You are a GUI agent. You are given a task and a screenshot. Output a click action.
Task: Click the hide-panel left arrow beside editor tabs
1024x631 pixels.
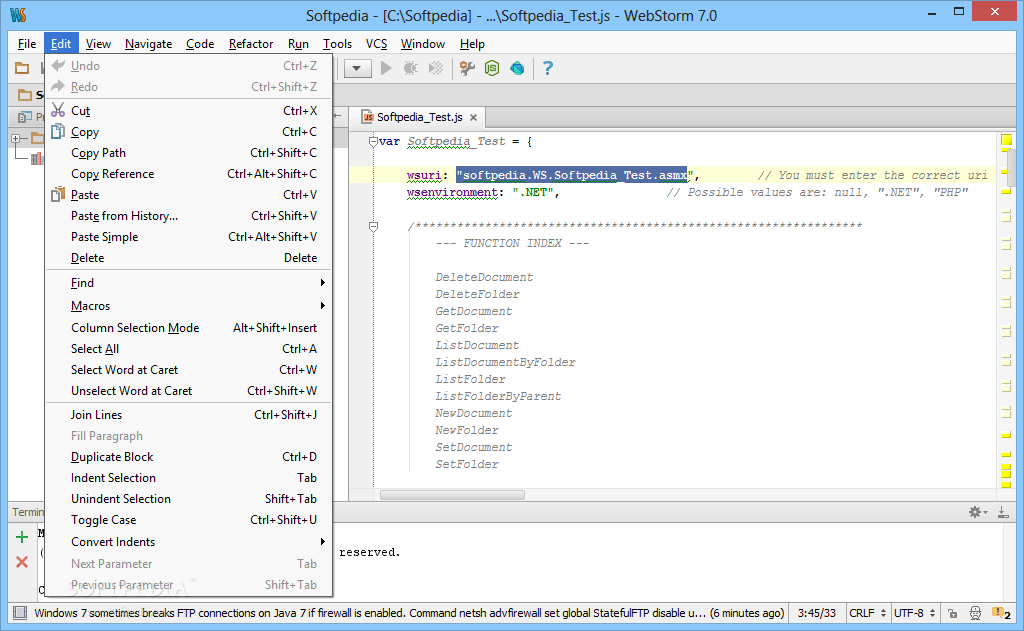point(338,116)
